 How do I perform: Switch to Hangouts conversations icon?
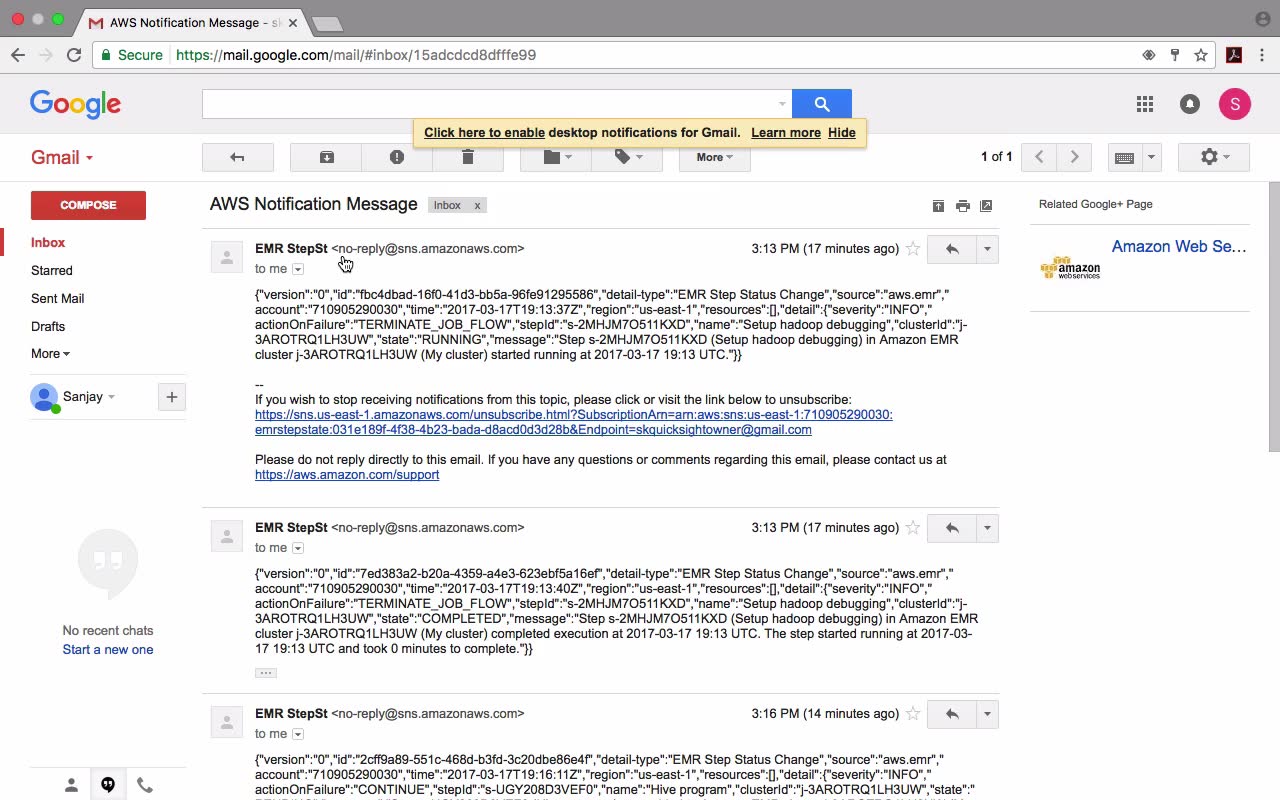108,786
